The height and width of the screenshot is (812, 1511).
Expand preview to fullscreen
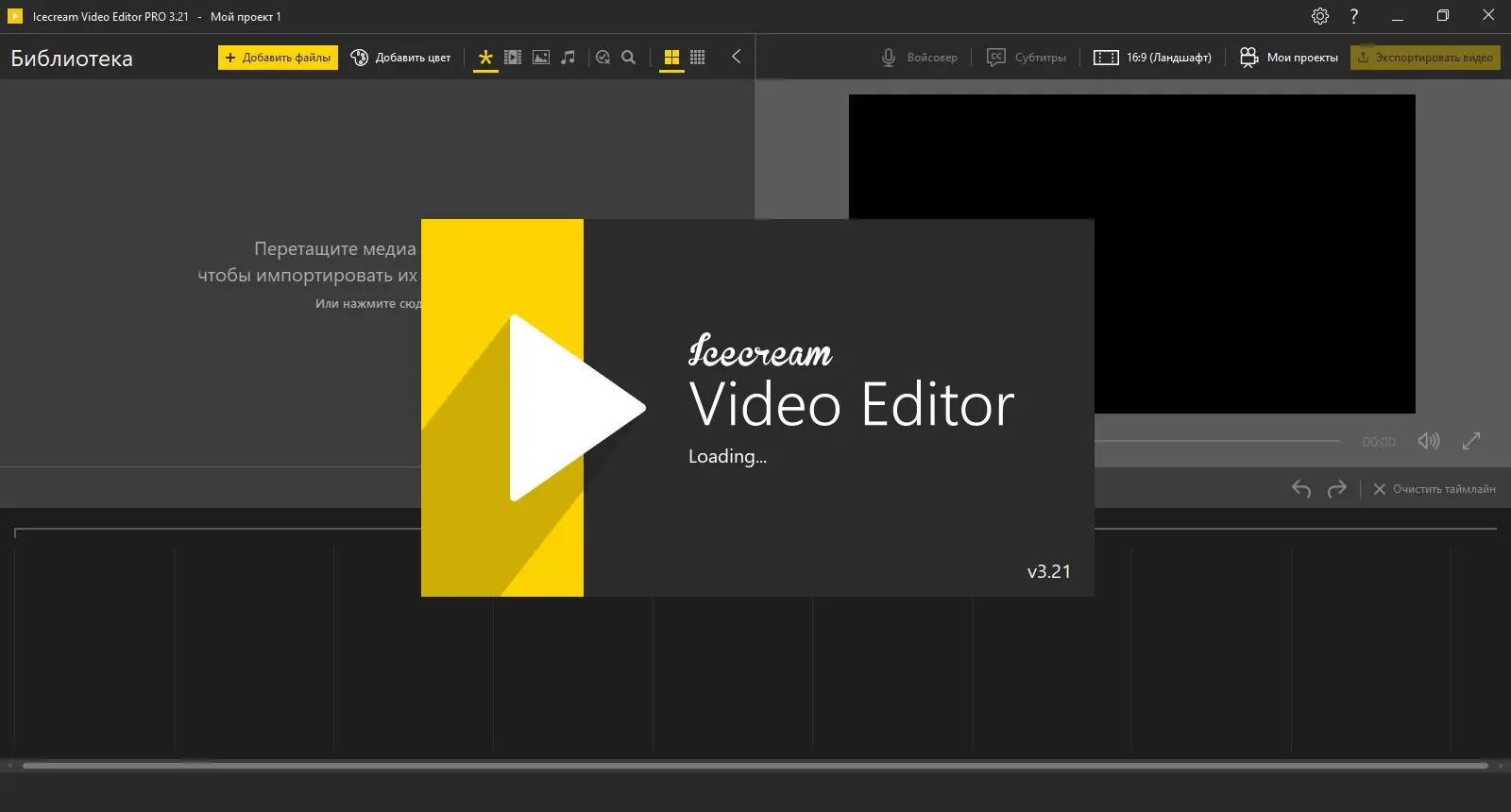point(1471,441)
